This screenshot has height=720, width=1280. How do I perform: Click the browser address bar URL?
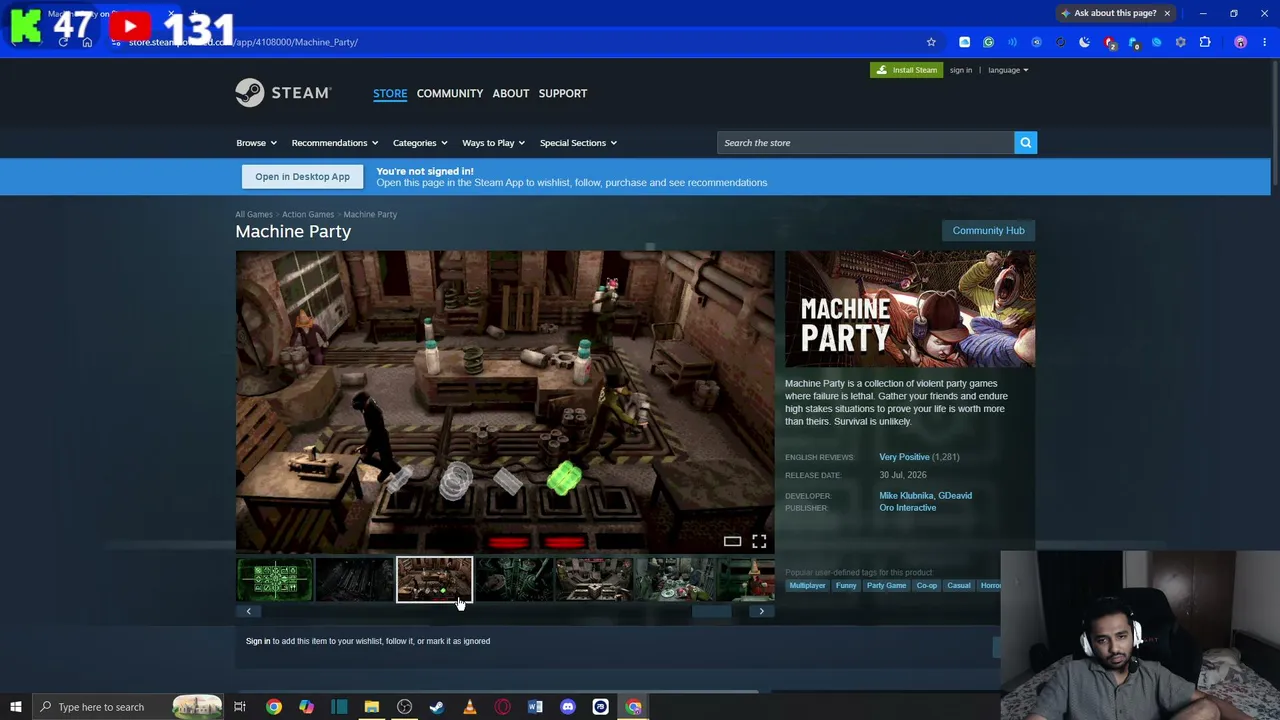pos(244,42)
